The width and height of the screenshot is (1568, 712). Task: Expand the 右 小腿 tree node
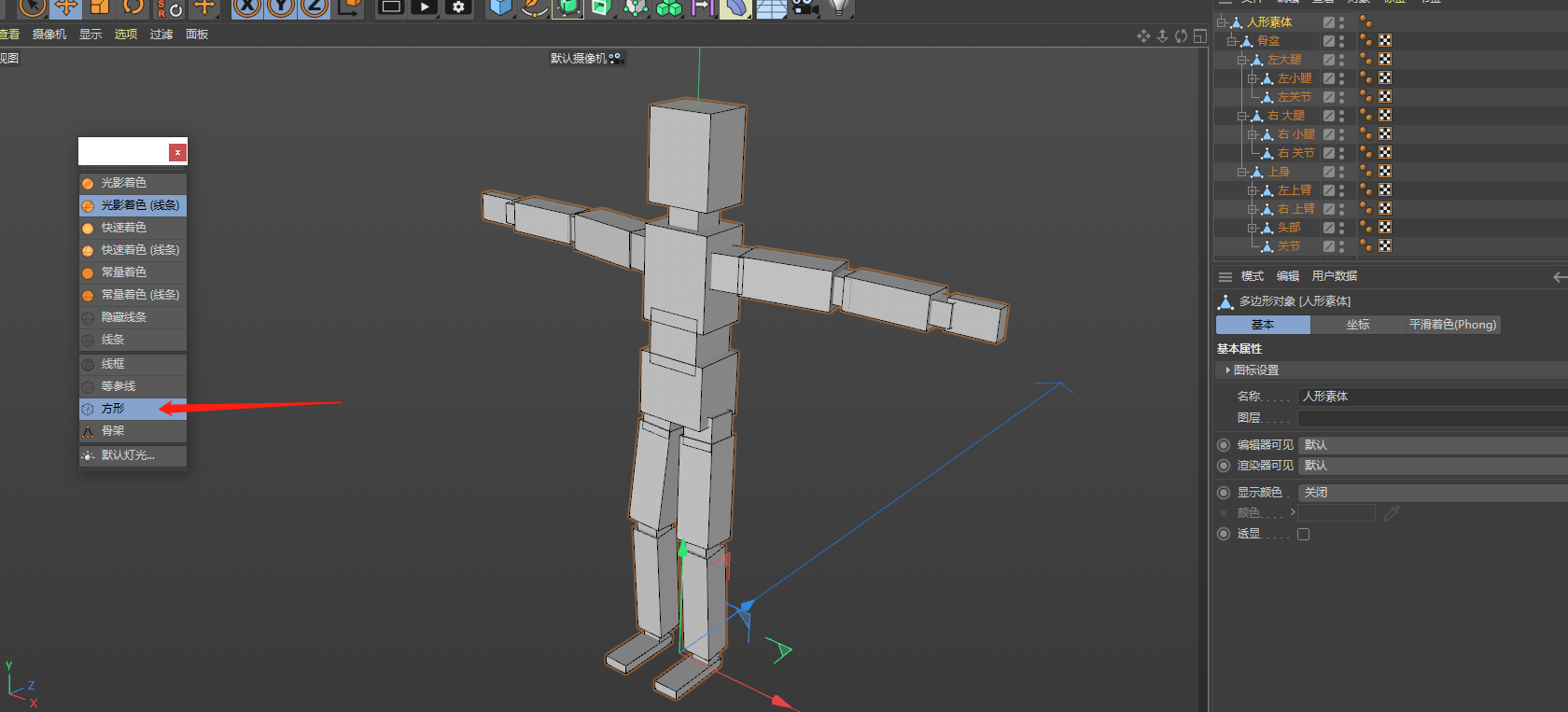(1252, 133)
